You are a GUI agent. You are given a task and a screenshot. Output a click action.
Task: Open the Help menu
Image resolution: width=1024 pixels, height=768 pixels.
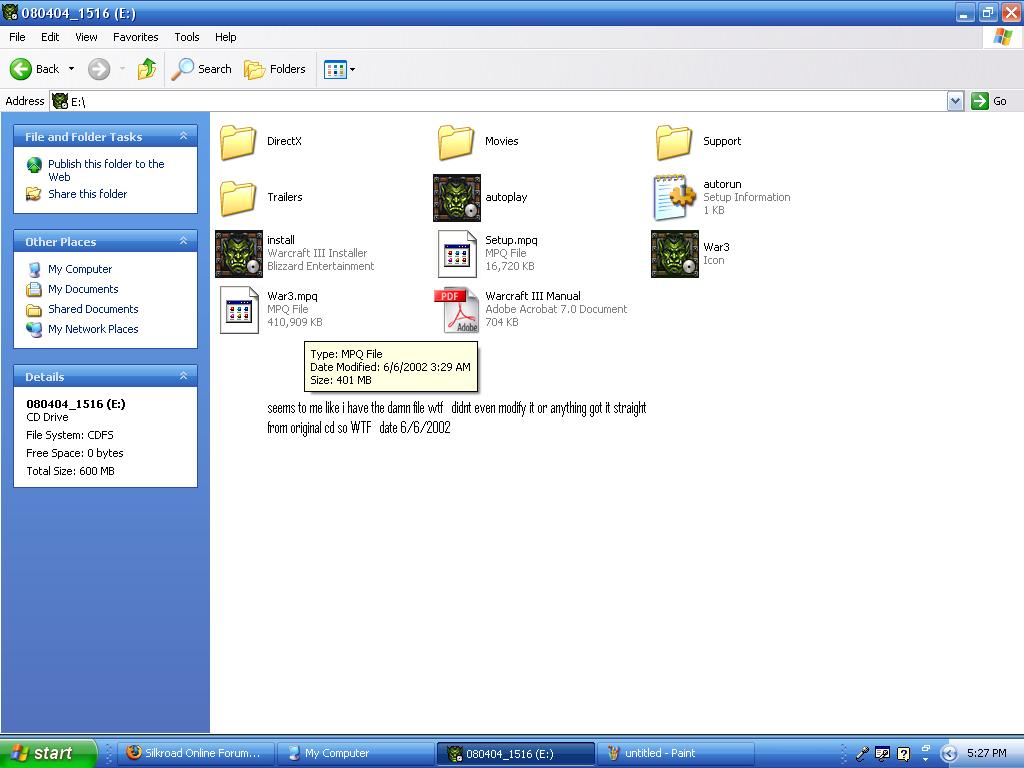225,37
